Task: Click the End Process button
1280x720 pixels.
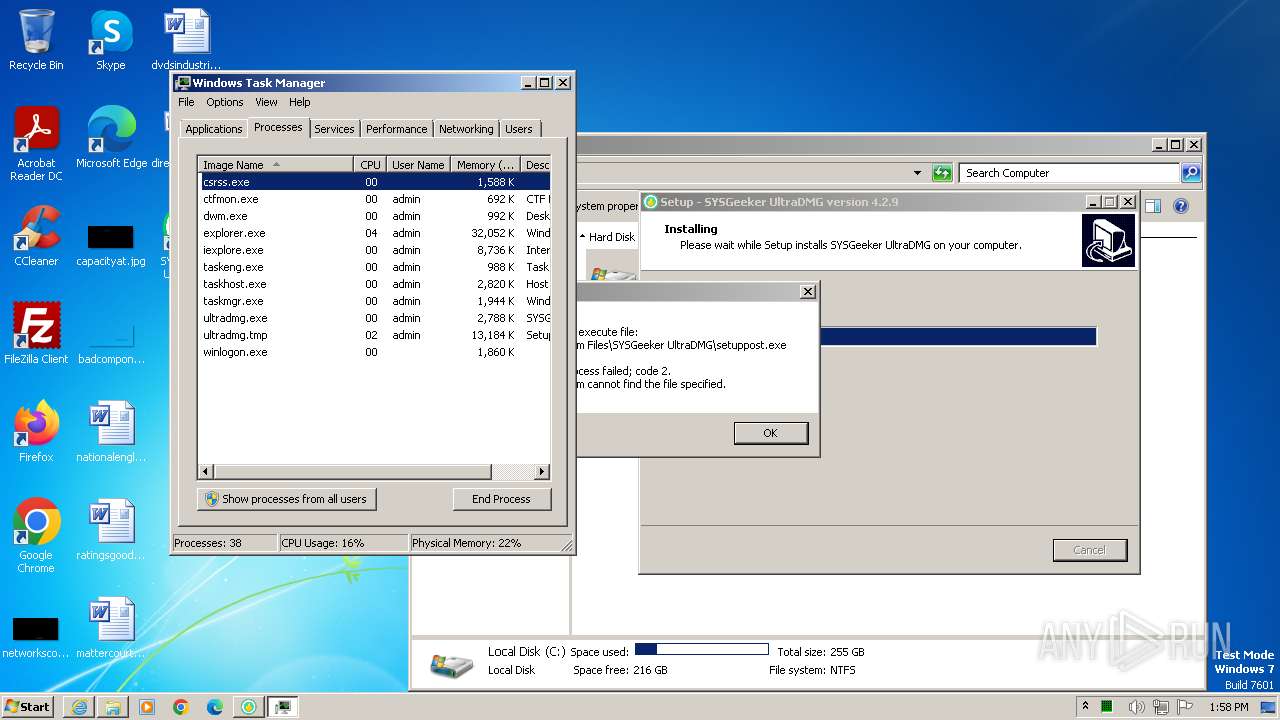Action: click(501, 499)
